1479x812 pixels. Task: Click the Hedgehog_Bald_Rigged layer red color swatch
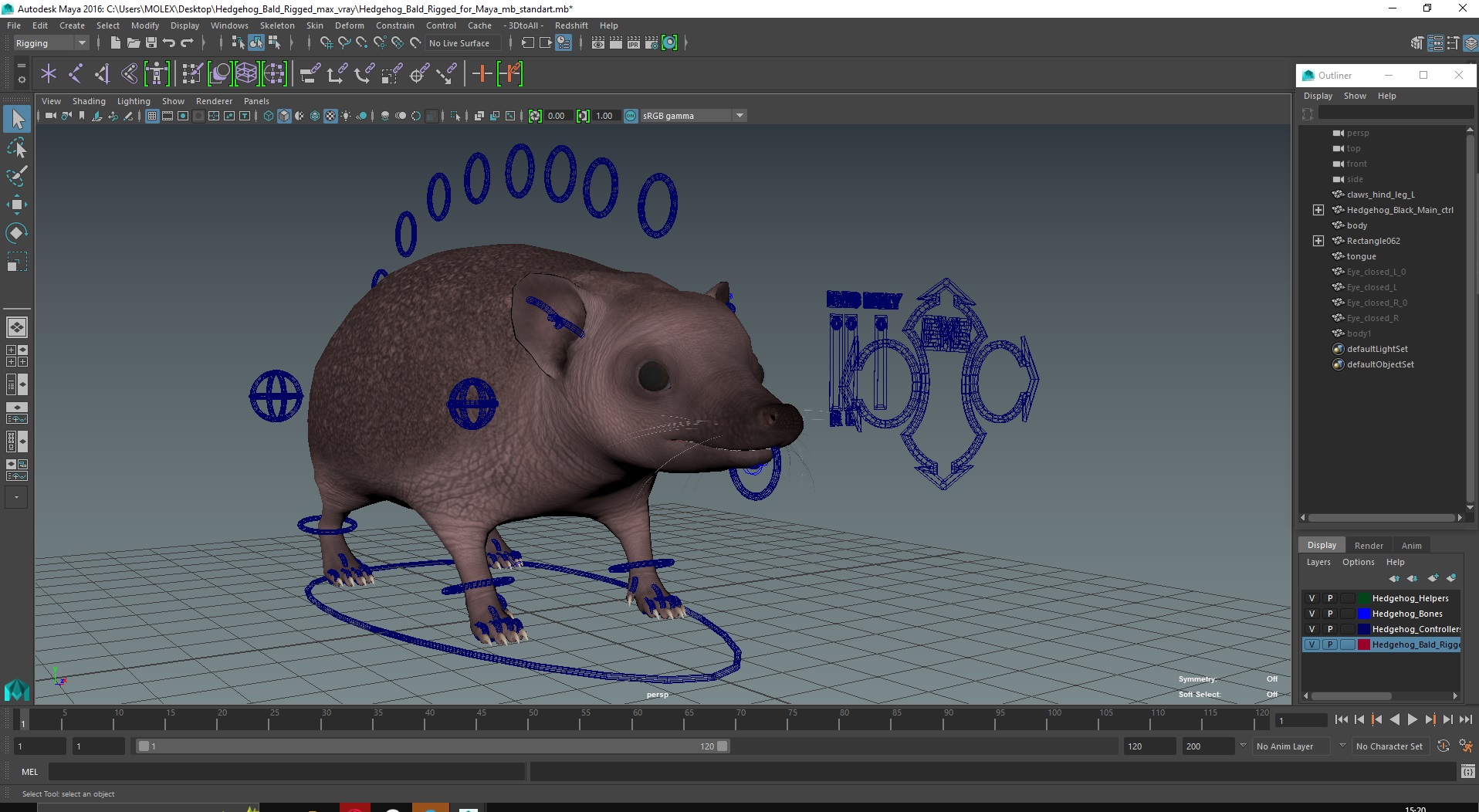pos(1364,645)
